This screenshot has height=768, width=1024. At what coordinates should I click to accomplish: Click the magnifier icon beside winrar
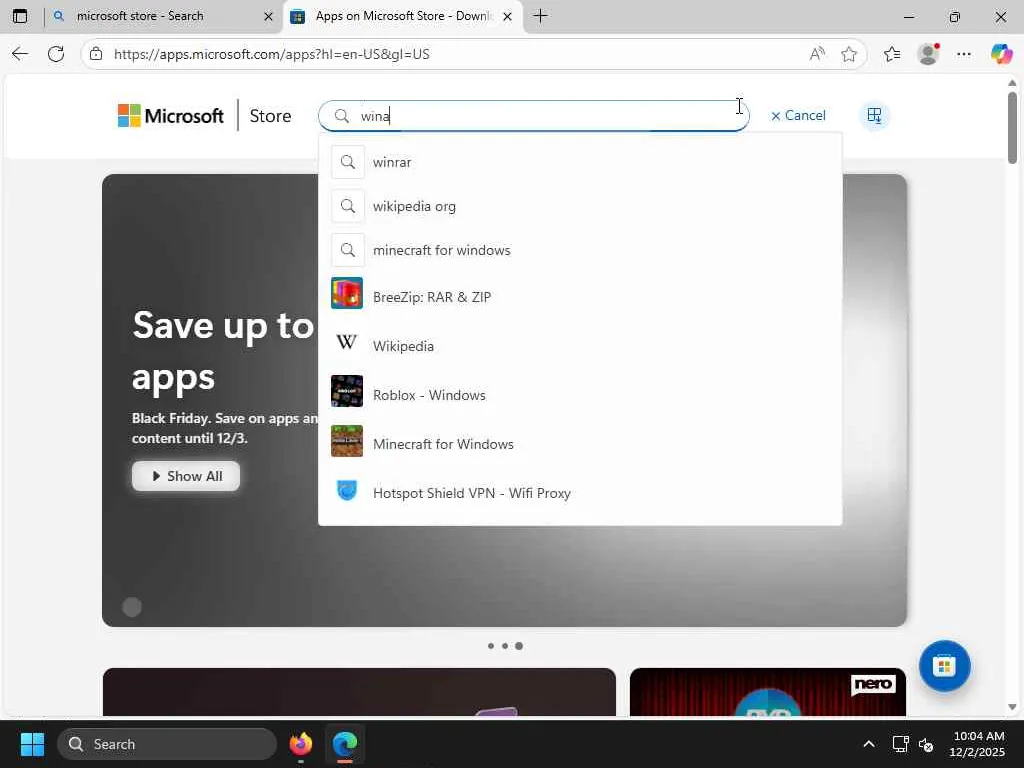coord(348,162)
